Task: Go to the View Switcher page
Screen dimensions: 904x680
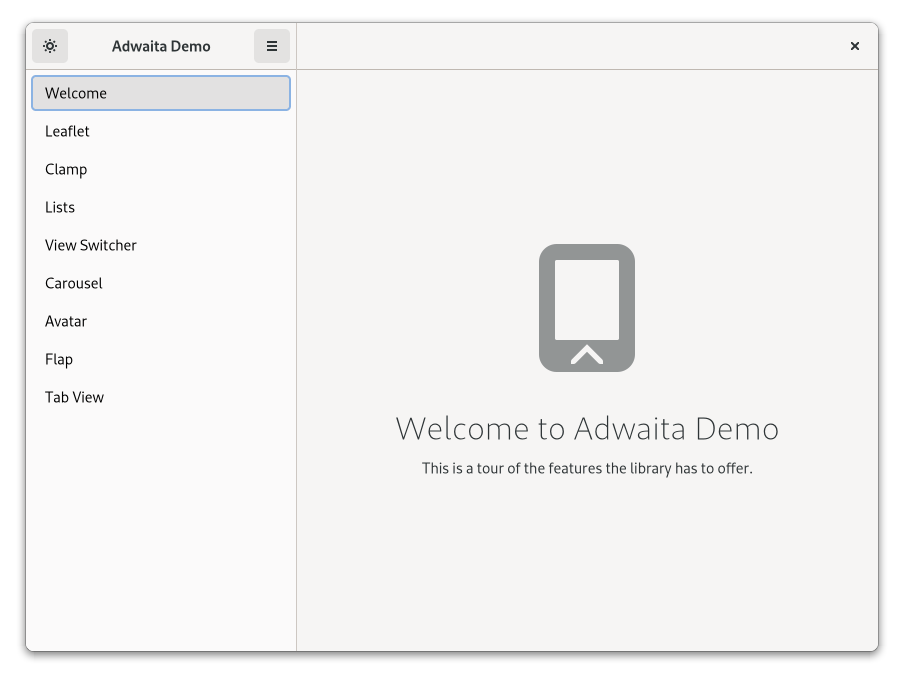Action: 161,245
